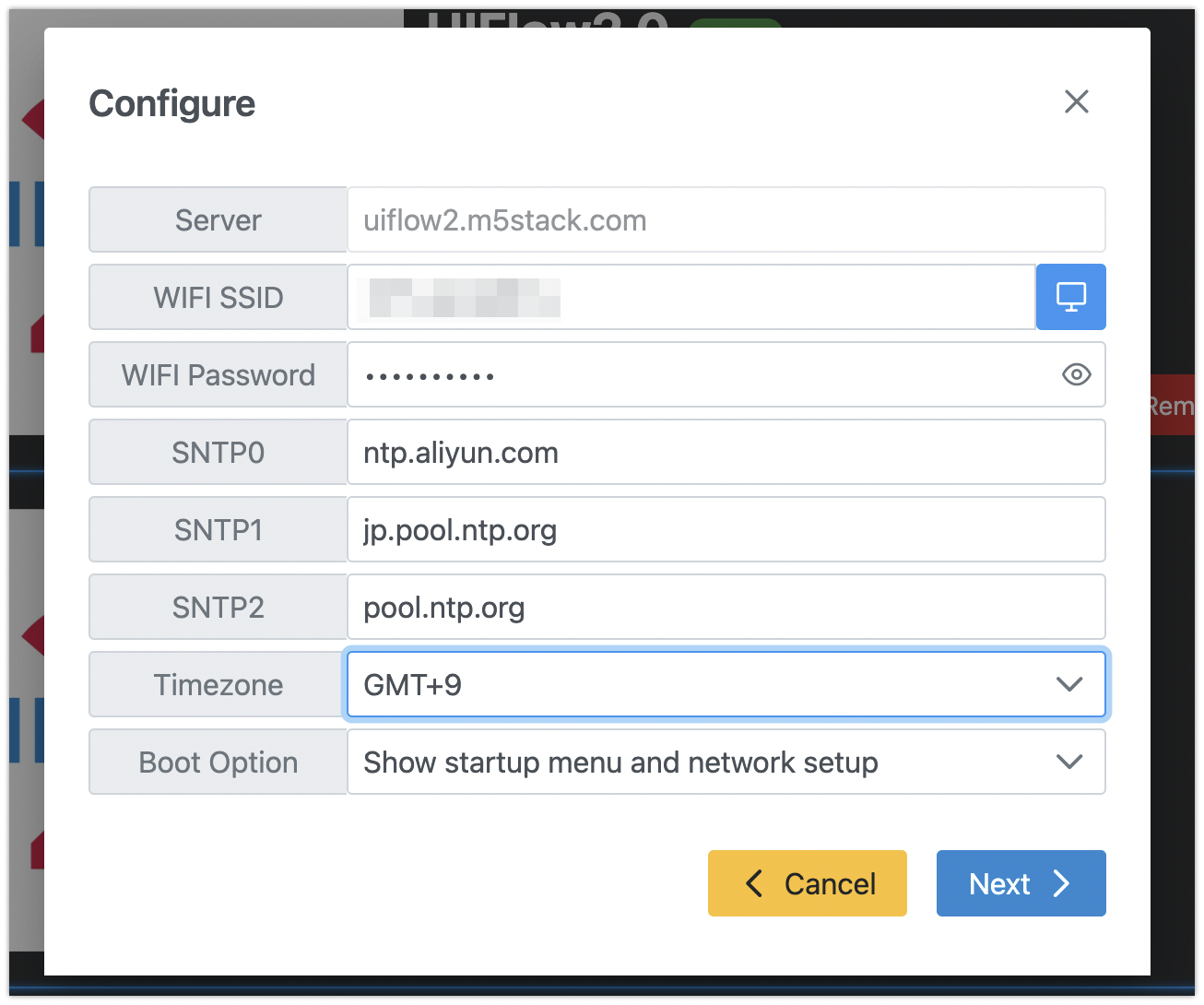The image size is (1204, 1005).
Task: Expand the Timezone GMT+9 dropdown
Action: pyautogui.click(x=726, y=684)
